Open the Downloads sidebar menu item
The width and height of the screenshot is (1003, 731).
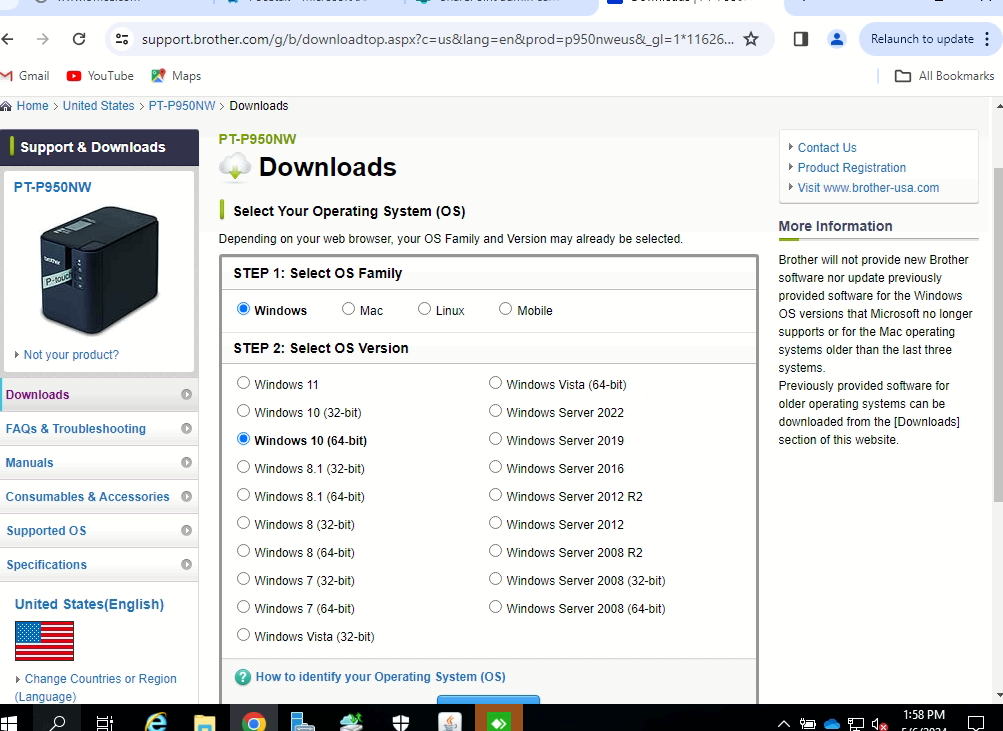click(x=99, y=395)
